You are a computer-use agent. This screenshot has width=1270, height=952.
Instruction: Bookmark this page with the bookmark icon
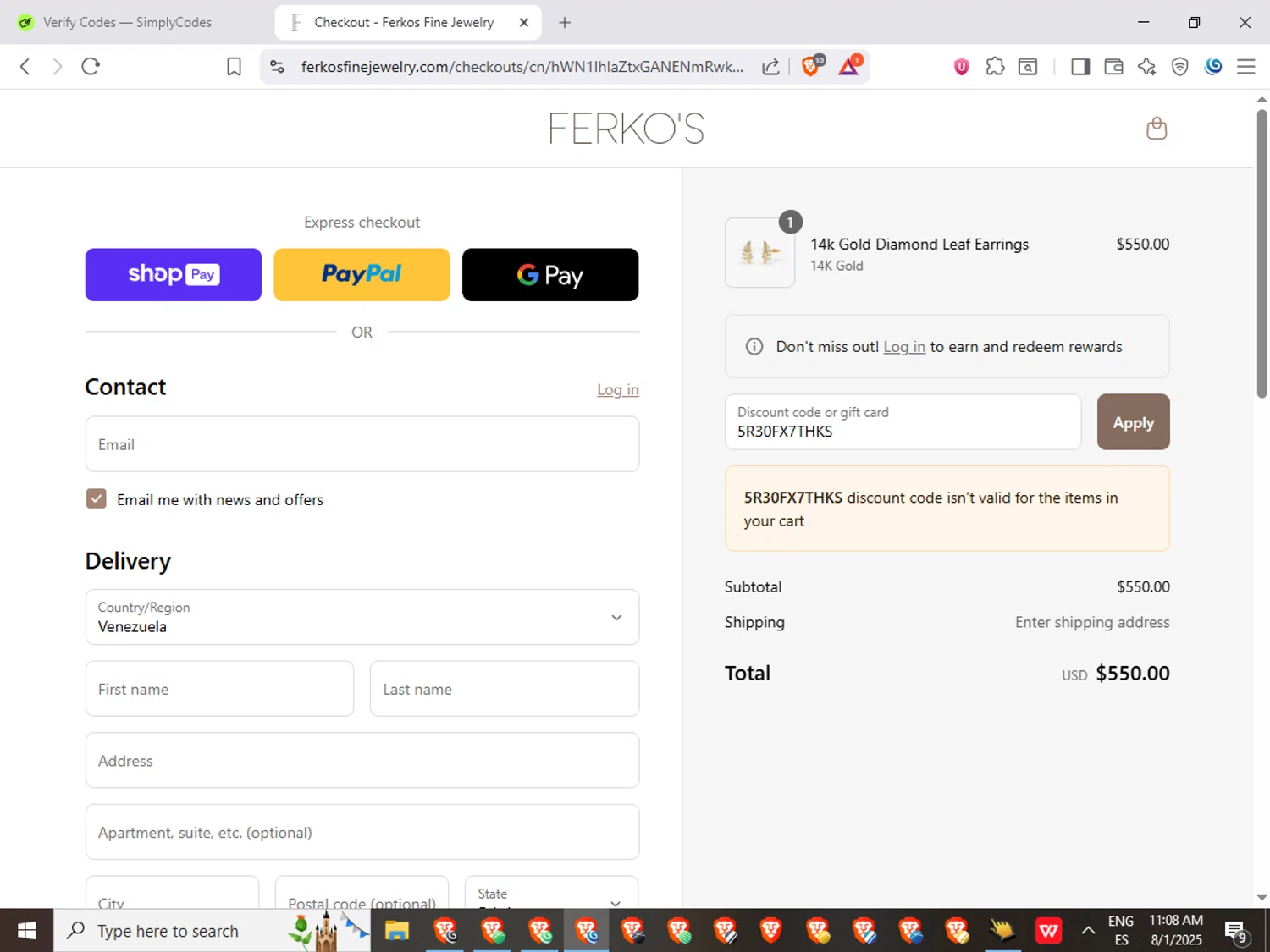(x=235, y=67)
